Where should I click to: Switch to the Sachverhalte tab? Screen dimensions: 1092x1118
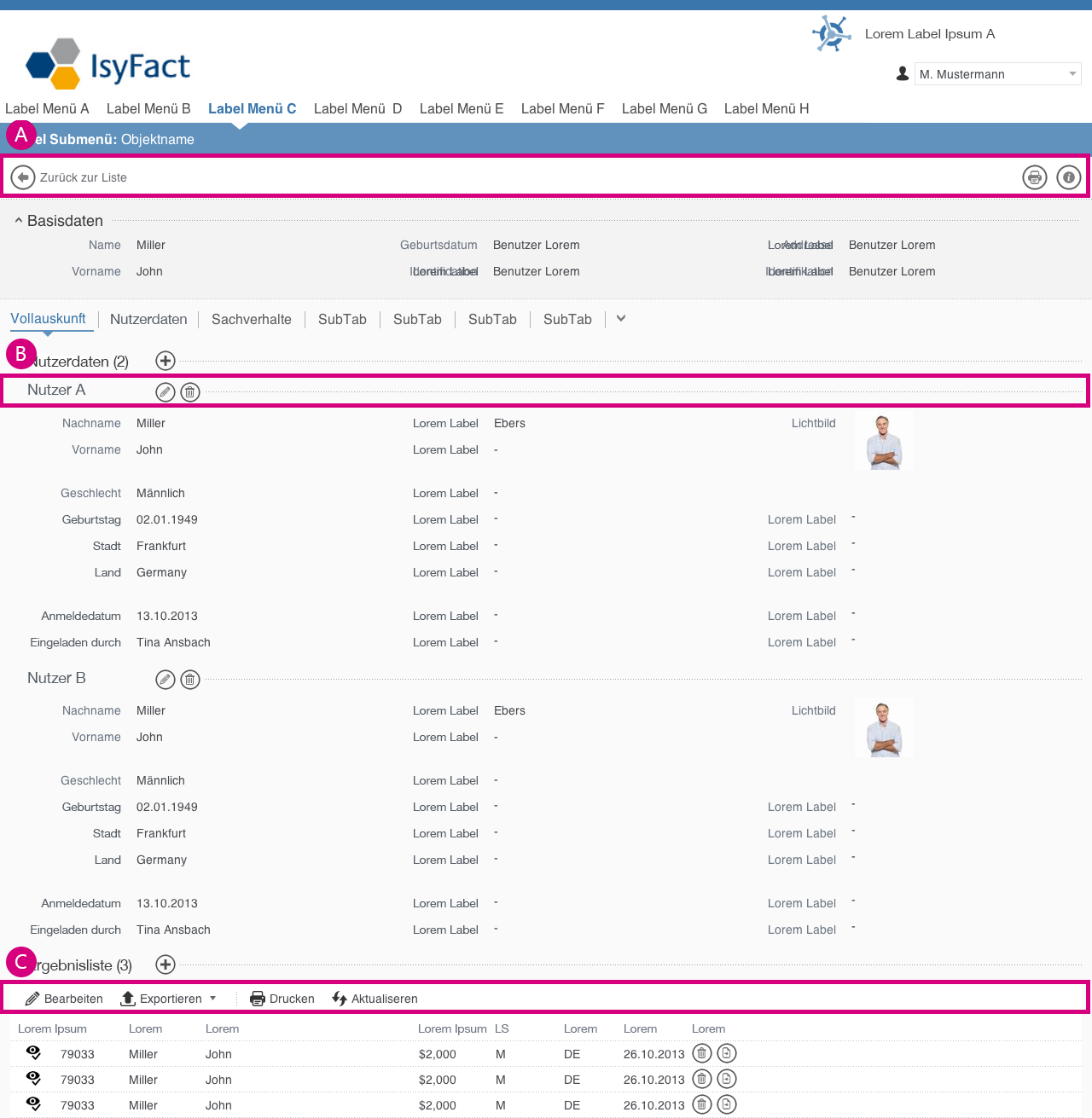(x=251, y=319)
